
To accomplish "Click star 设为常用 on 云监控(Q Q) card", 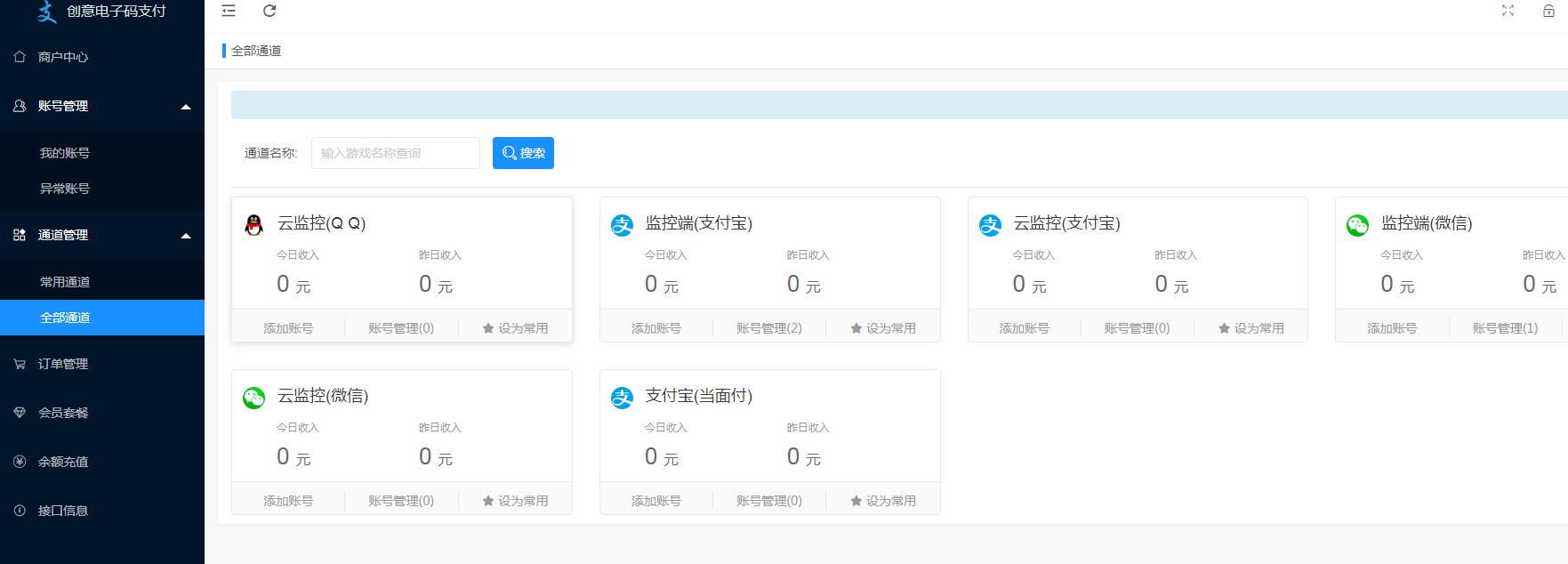I will pyautogui.click(x=515, y=328).
